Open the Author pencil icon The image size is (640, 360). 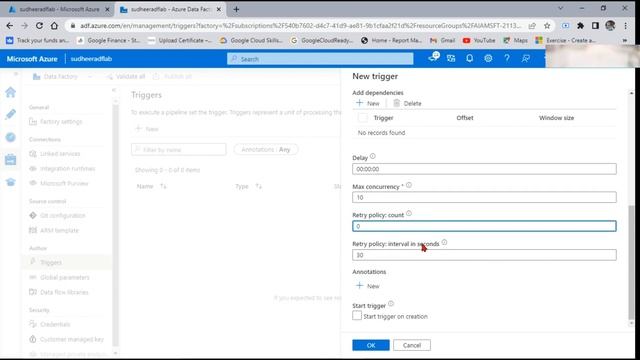(x=11, y=114)
